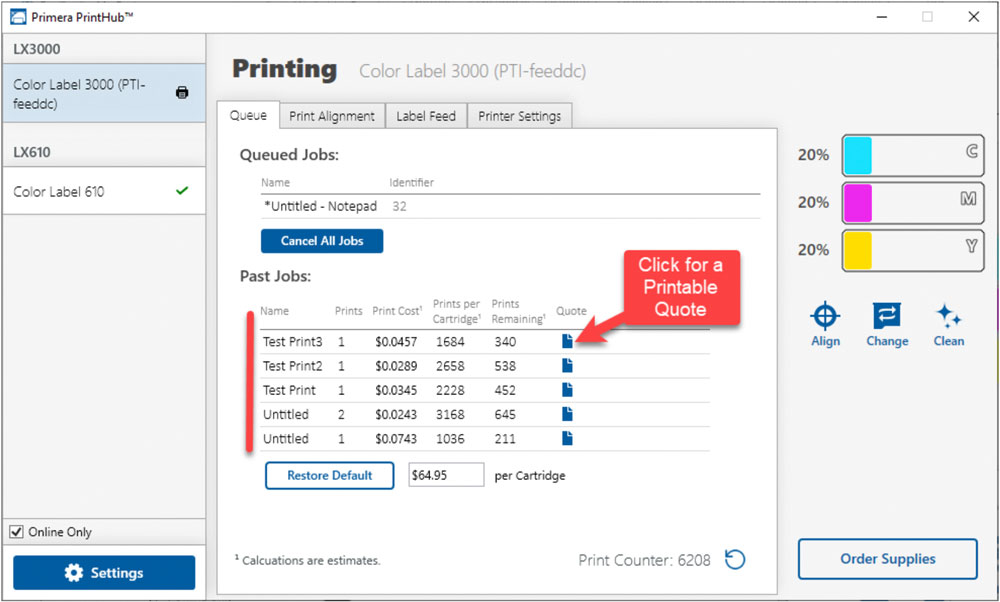Screen dimensions: 1000x602
Task: Open printable quote for Test Print2
Action: (x=567, y=365)
